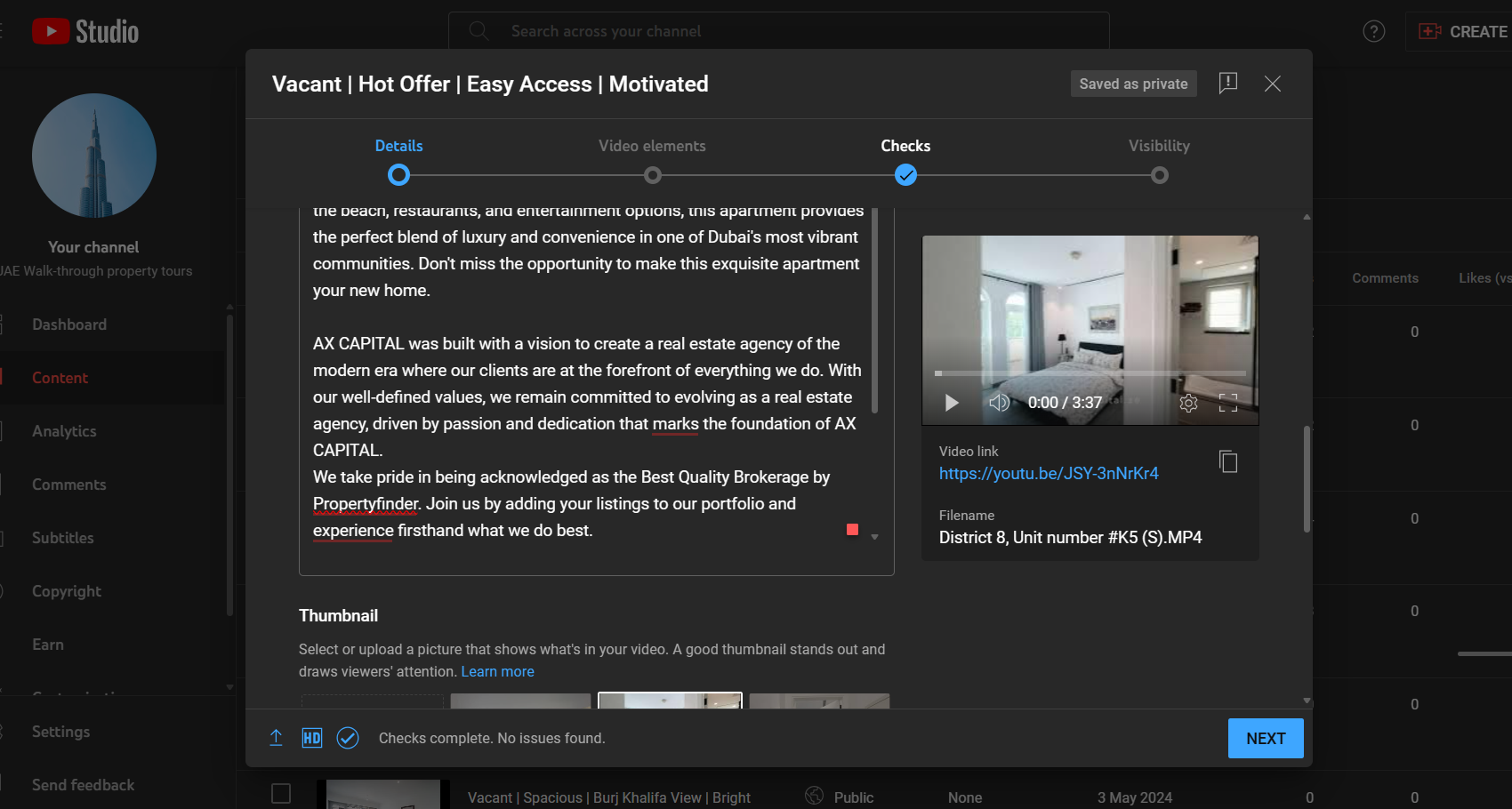Click the Comments column header

[1385, 278]
